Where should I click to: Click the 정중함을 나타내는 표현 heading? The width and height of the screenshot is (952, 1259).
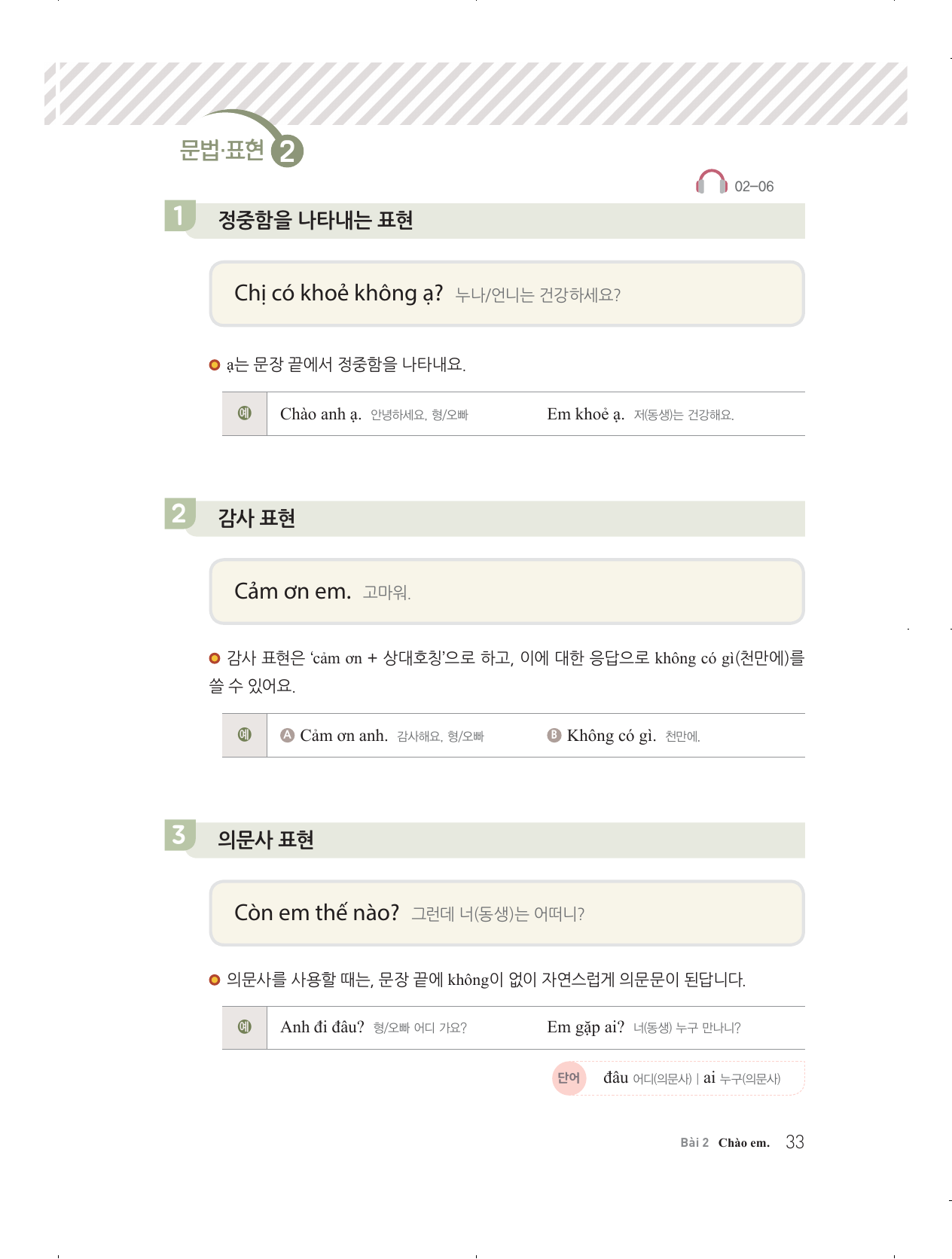click(316, 220)
